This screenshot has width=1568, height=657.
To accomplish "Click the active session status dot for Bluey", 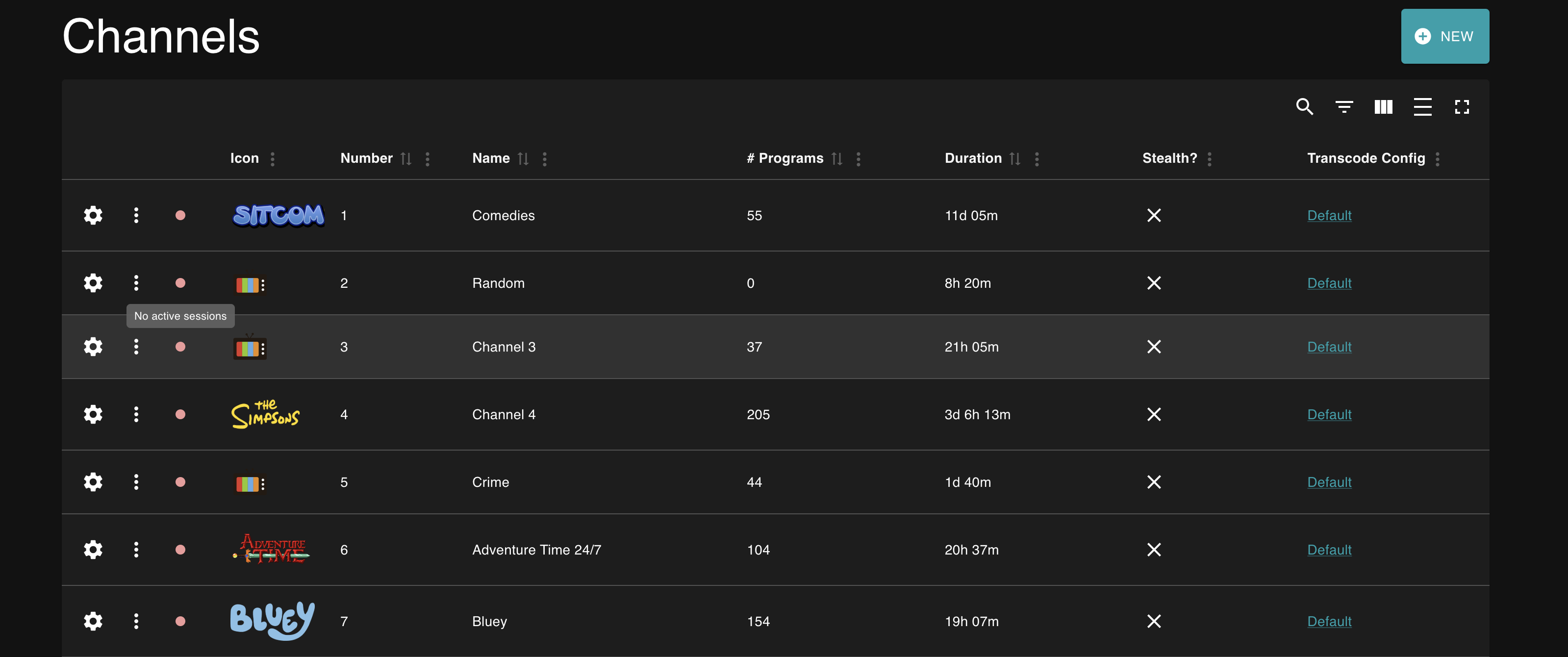I will (181, 621).
